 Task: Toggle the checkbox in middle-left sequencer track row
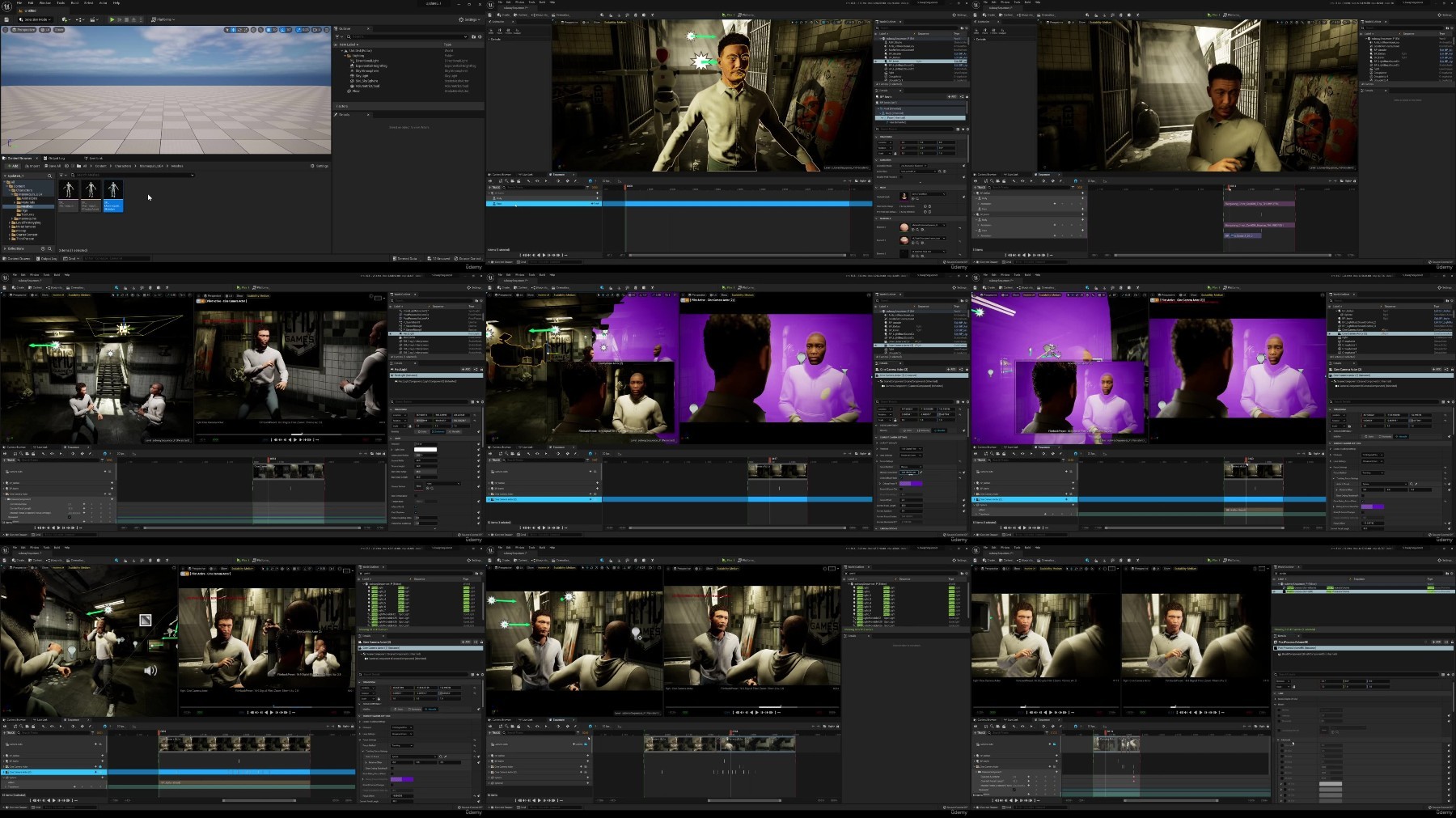click(70, 517)
